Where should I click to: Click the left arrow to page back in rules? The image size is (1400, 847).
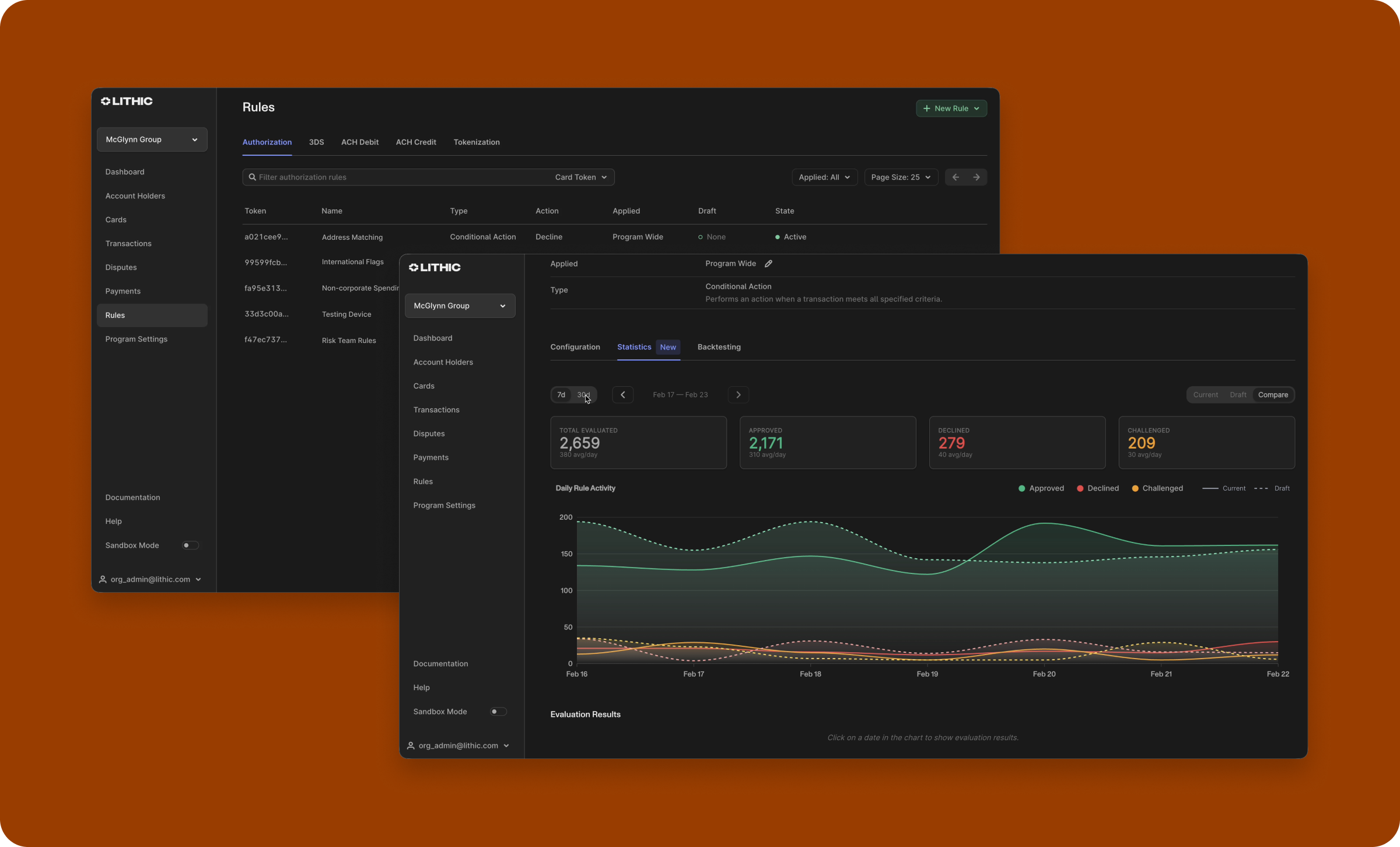pos(956,177)
